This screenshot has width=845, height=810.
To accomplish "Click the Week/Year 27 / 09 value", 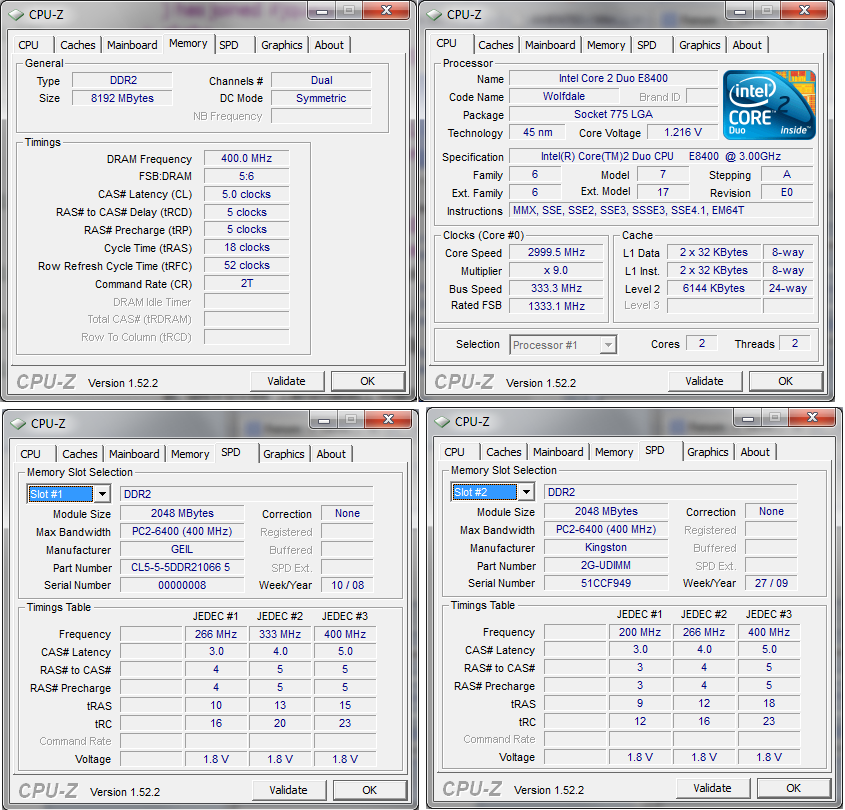I will pyautogui.click(x=771, y=583).
